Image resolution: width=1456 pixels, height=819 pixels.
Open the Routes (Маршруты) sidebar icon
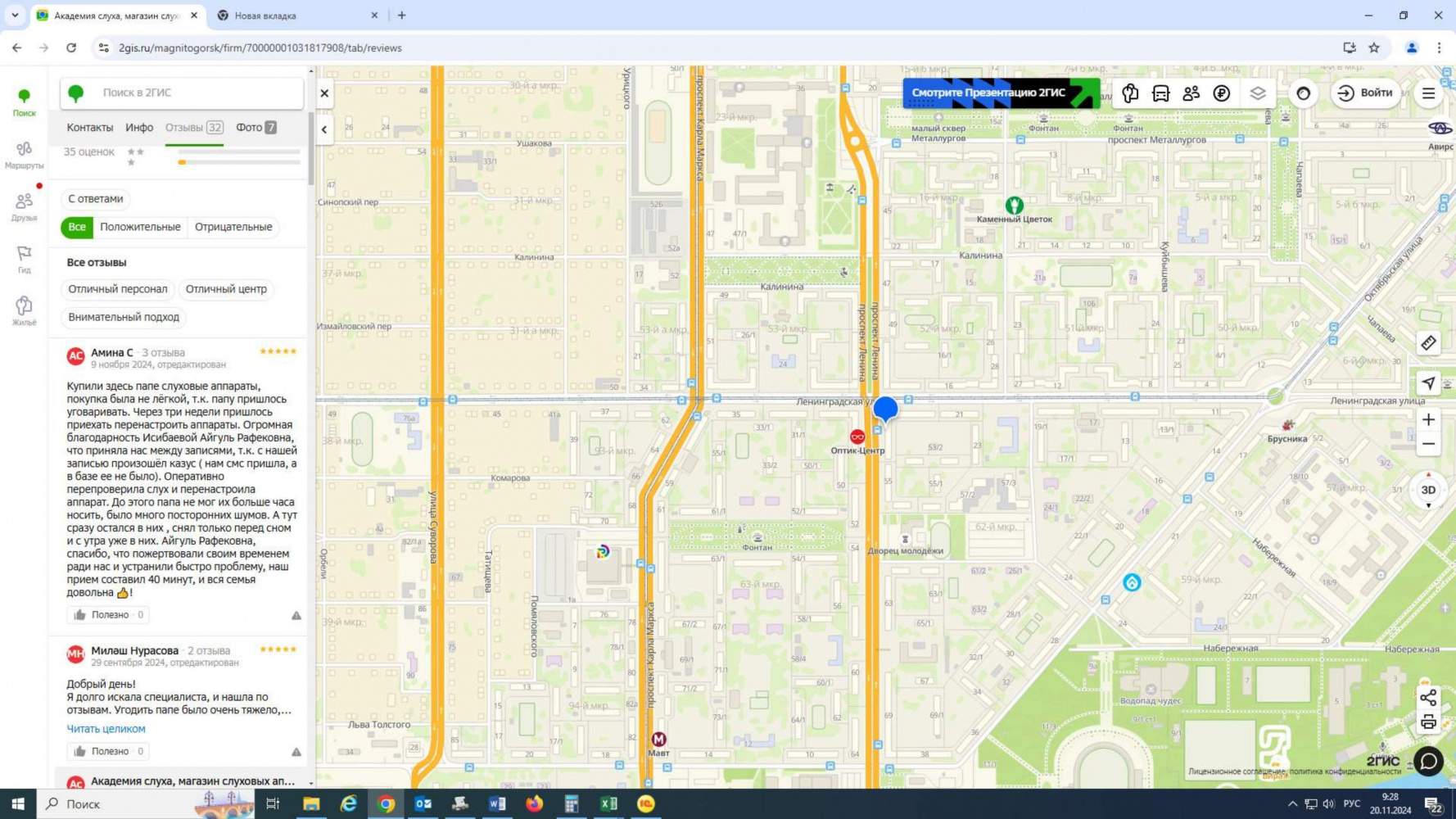[24, 153]
